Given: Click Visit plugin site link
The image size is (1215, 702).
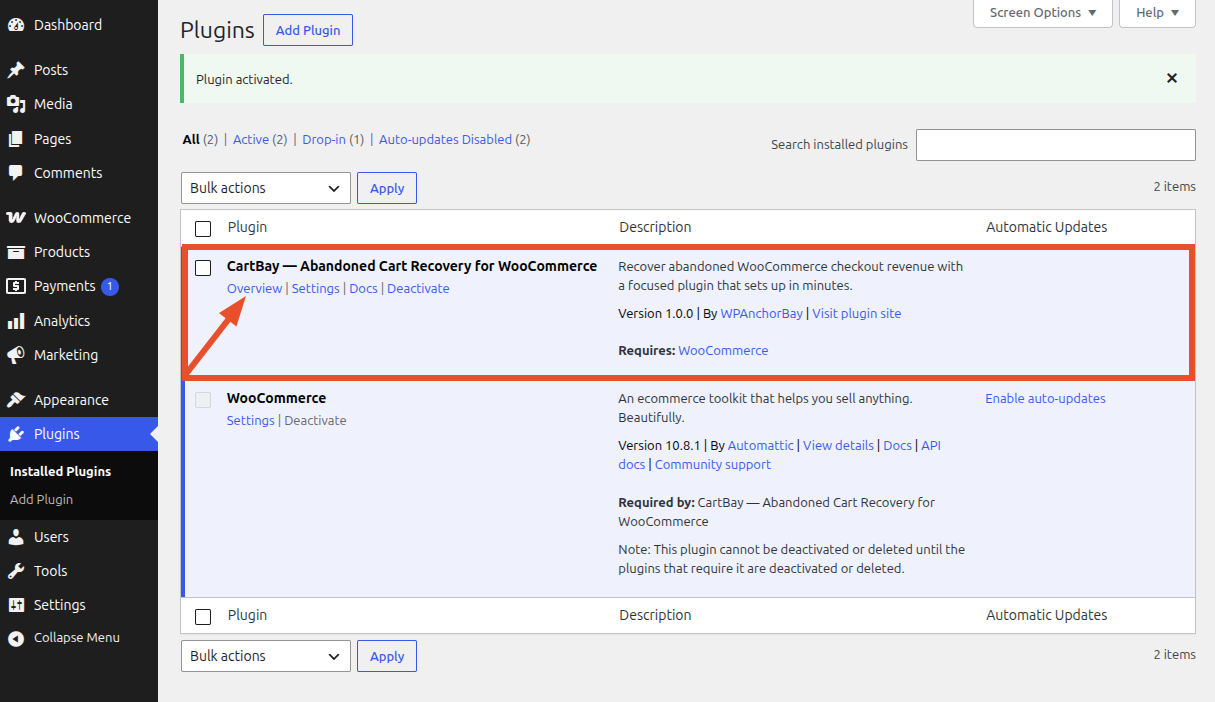Looking at the screenshot, I should point(857,313).
